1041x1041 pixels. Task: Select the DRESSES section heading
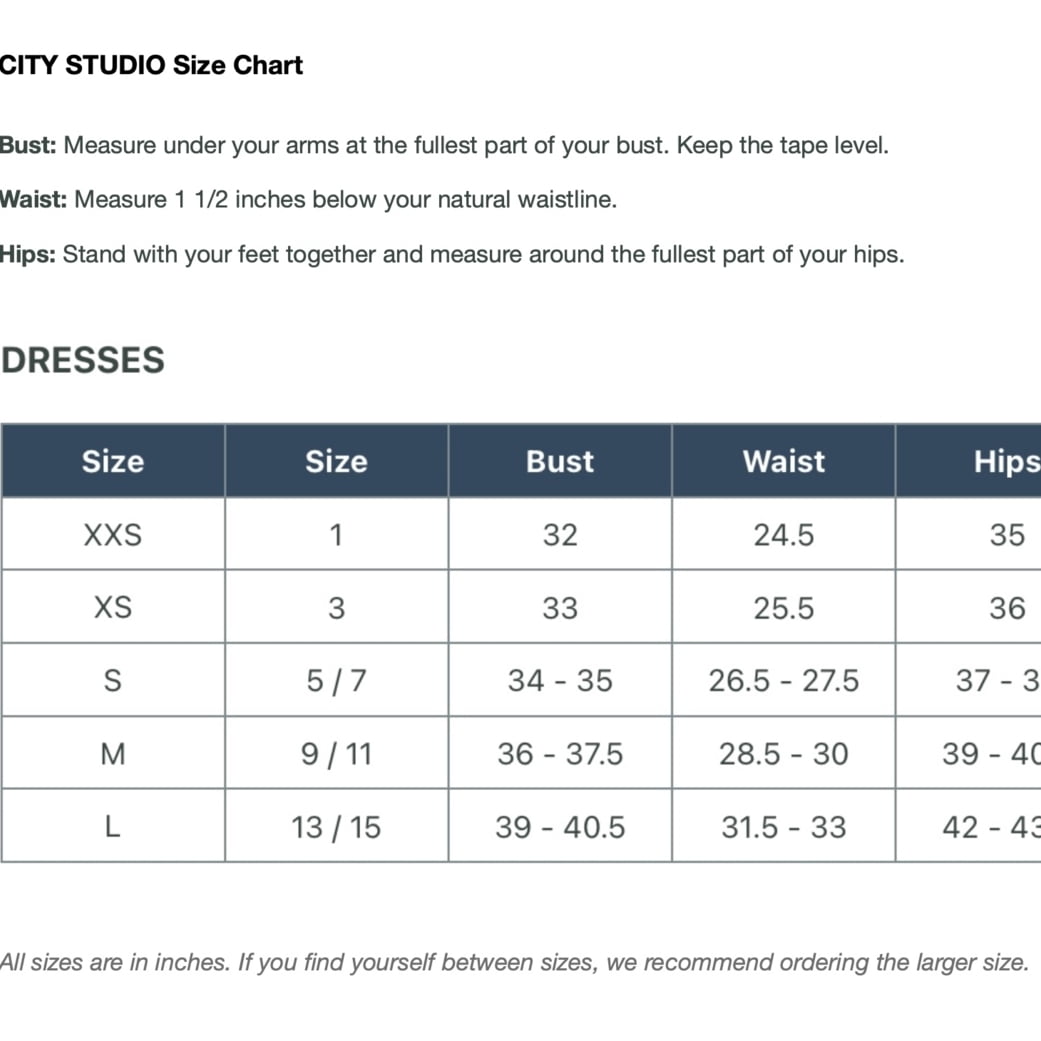[83, 360]
